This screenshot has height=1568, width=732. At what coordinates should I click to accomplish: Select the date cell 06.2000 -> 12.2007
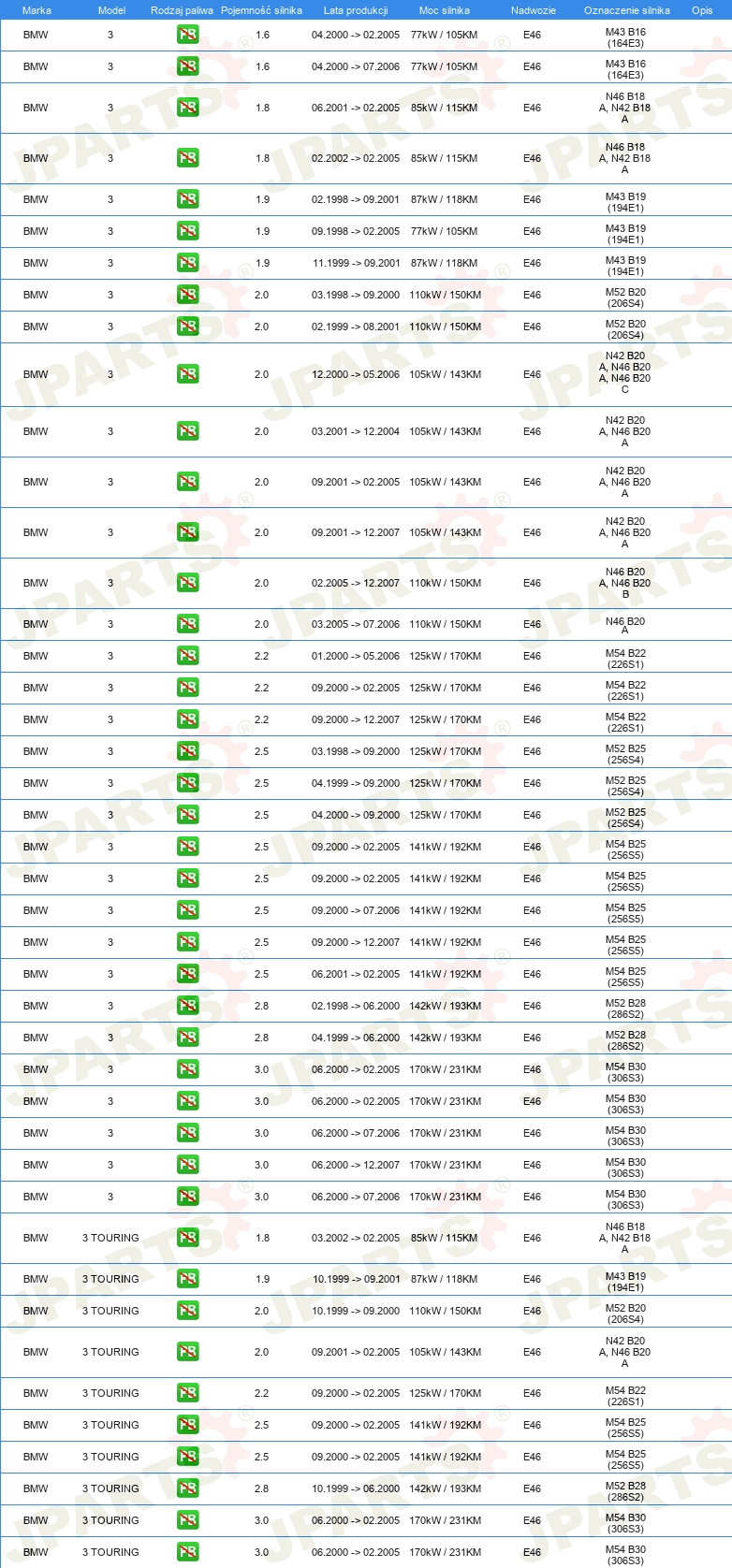(x=356, y=1165)
